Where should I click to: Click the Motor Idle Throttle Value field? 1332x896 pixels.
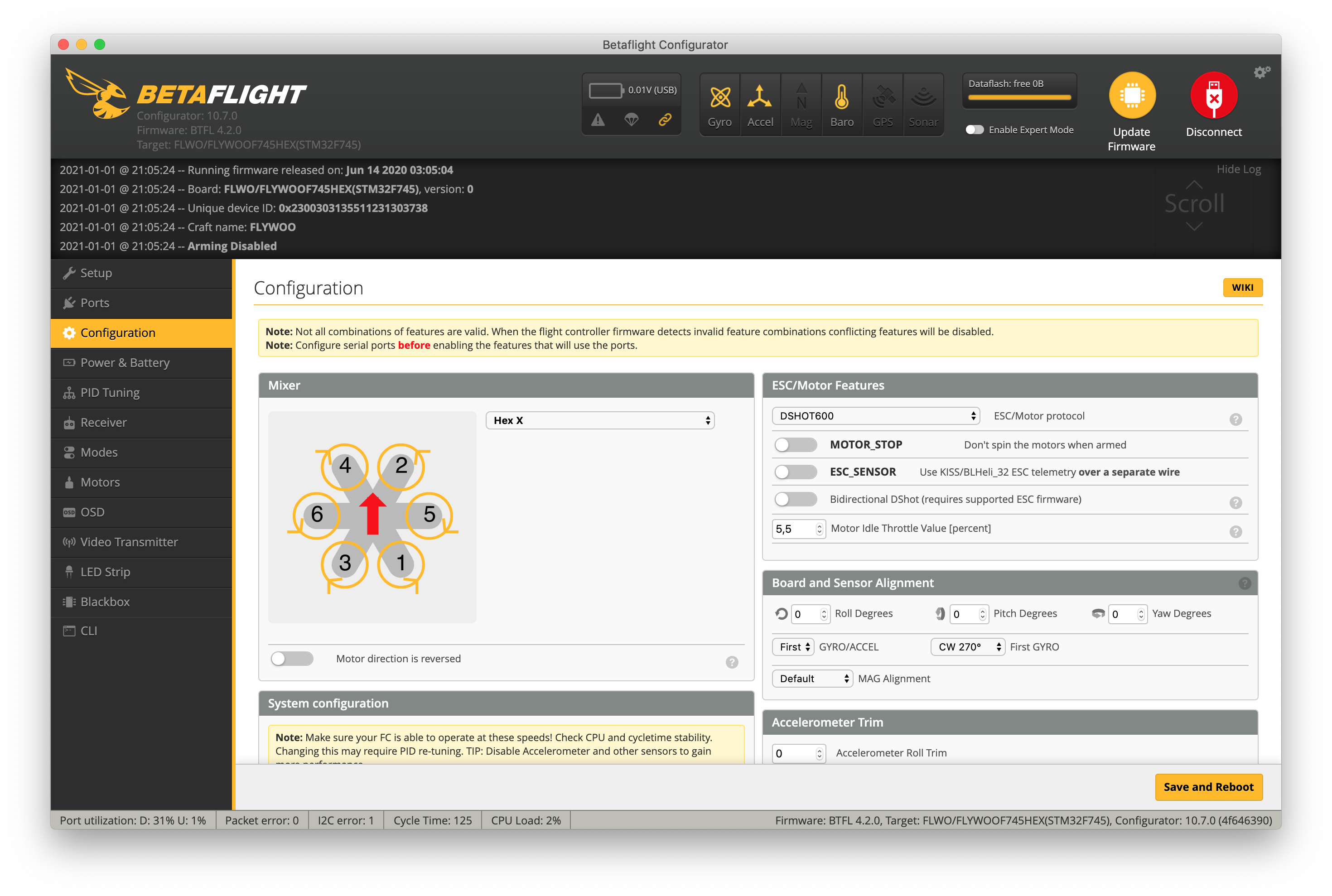point(798,529)
